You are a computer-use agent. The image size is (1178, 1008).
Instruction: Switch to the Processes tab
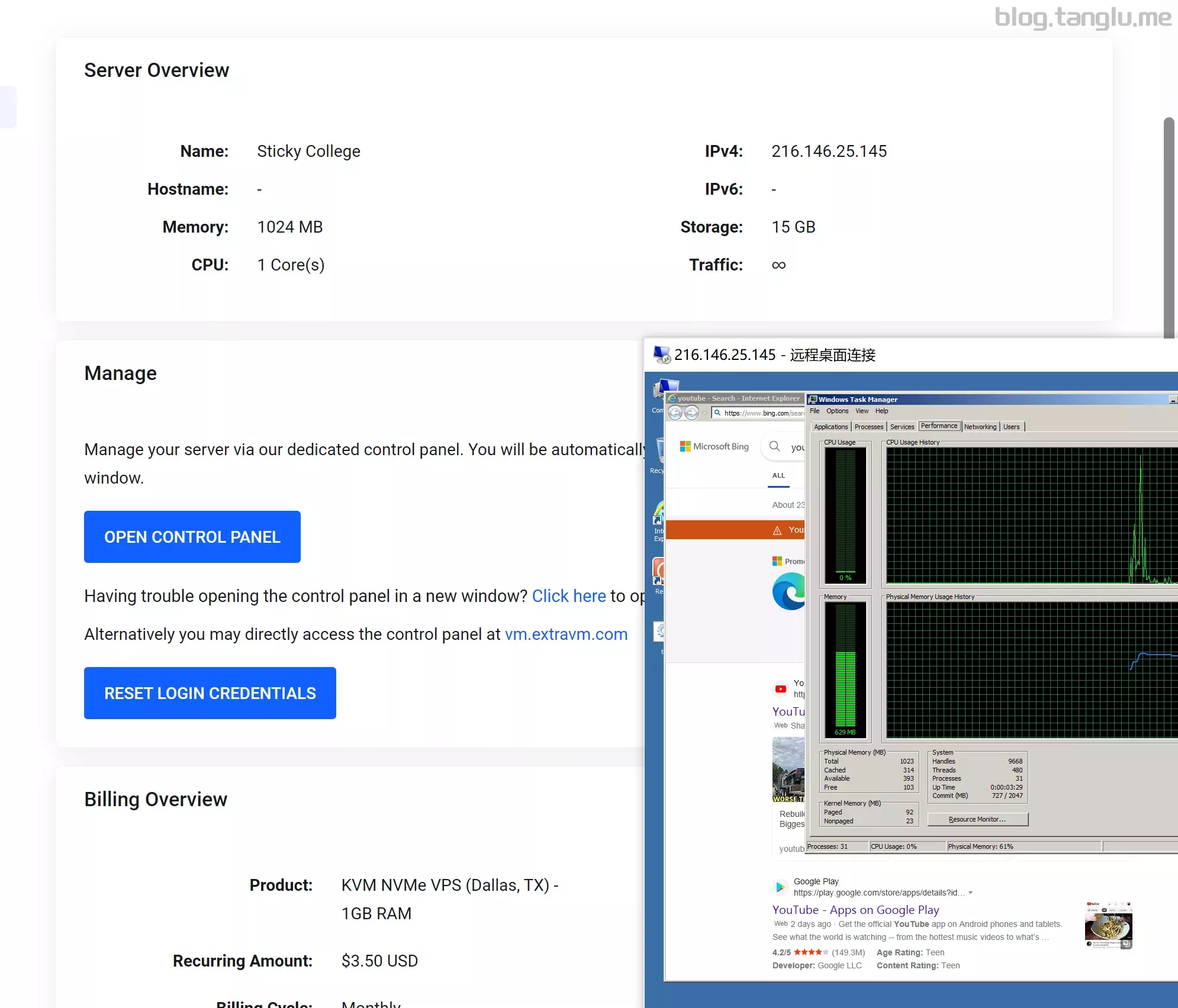click(868, 427)
